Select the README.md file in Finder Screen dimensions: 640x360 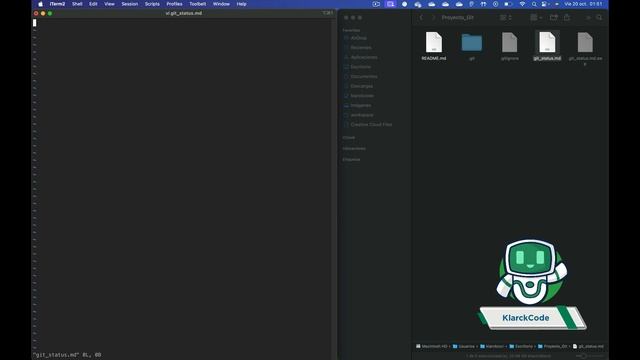(433, 46)
